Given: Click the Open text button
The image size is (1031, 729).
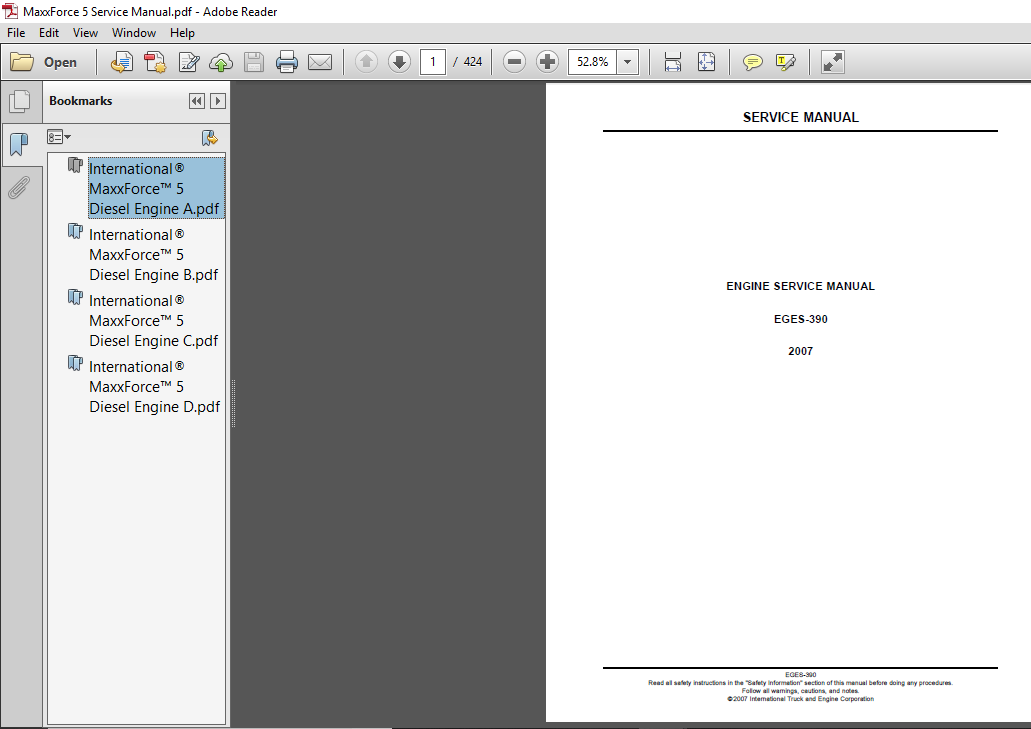Looking at the screenshot, I should [x=60, y=62].
